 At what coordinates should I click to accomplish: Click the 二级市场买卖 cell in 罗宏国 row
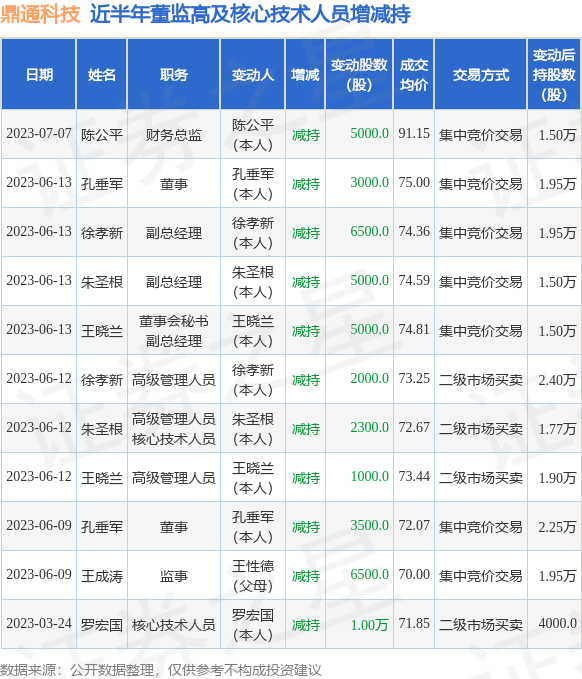pyautogui.click(x=481, y=625)
